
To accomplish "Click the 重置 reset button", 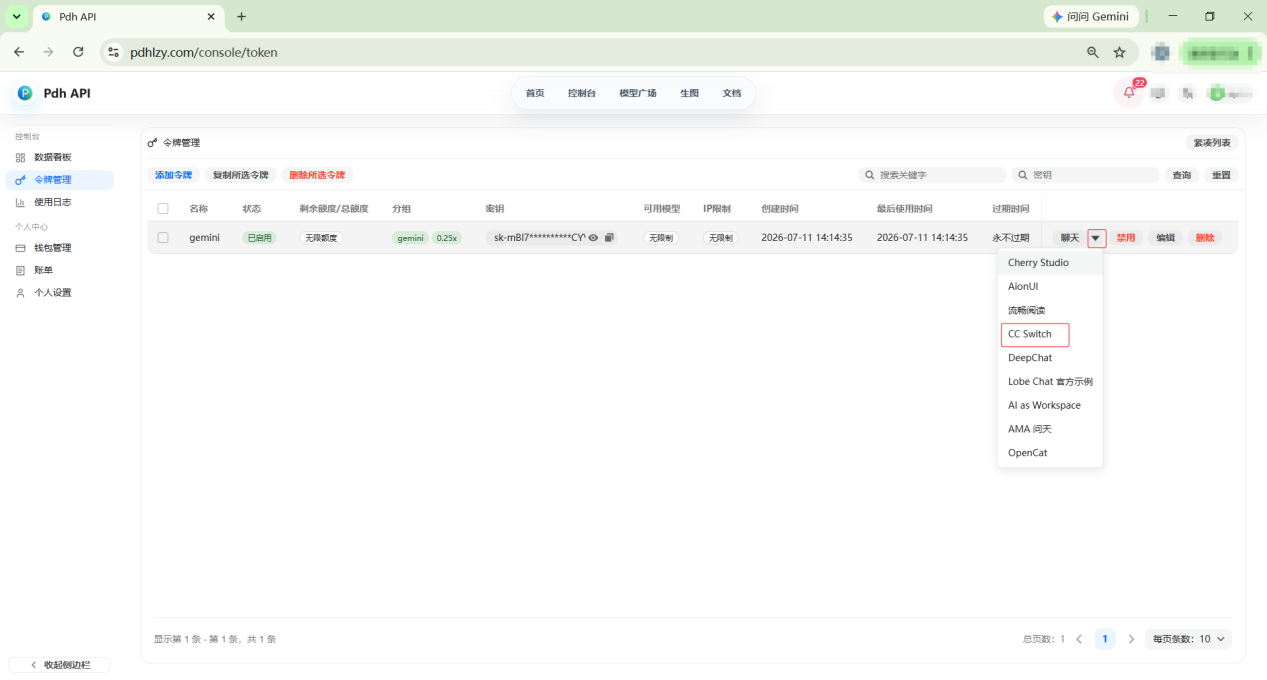I will point(1221,175).
